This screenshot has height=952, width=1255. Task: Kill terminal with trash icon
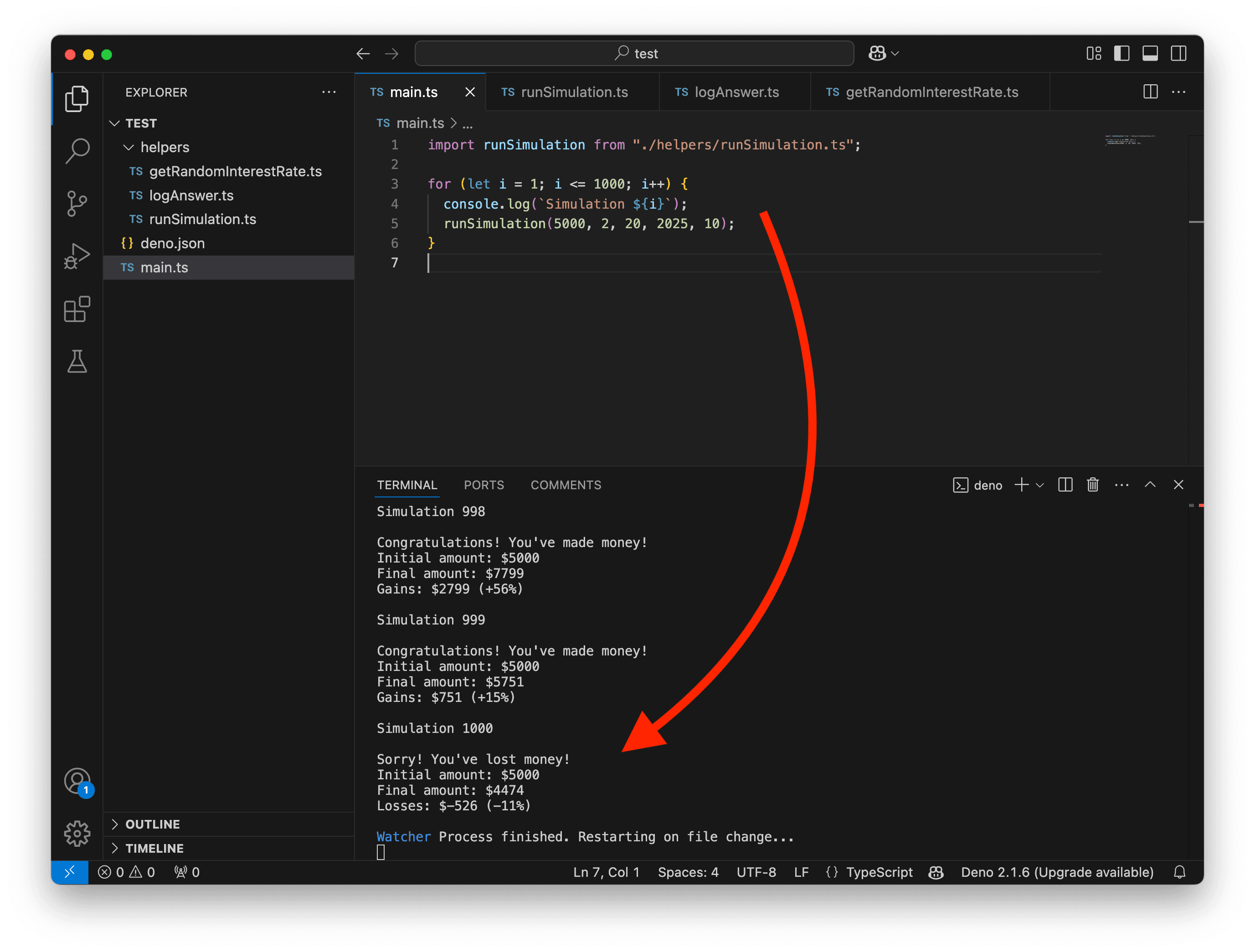coord(1093,485)
